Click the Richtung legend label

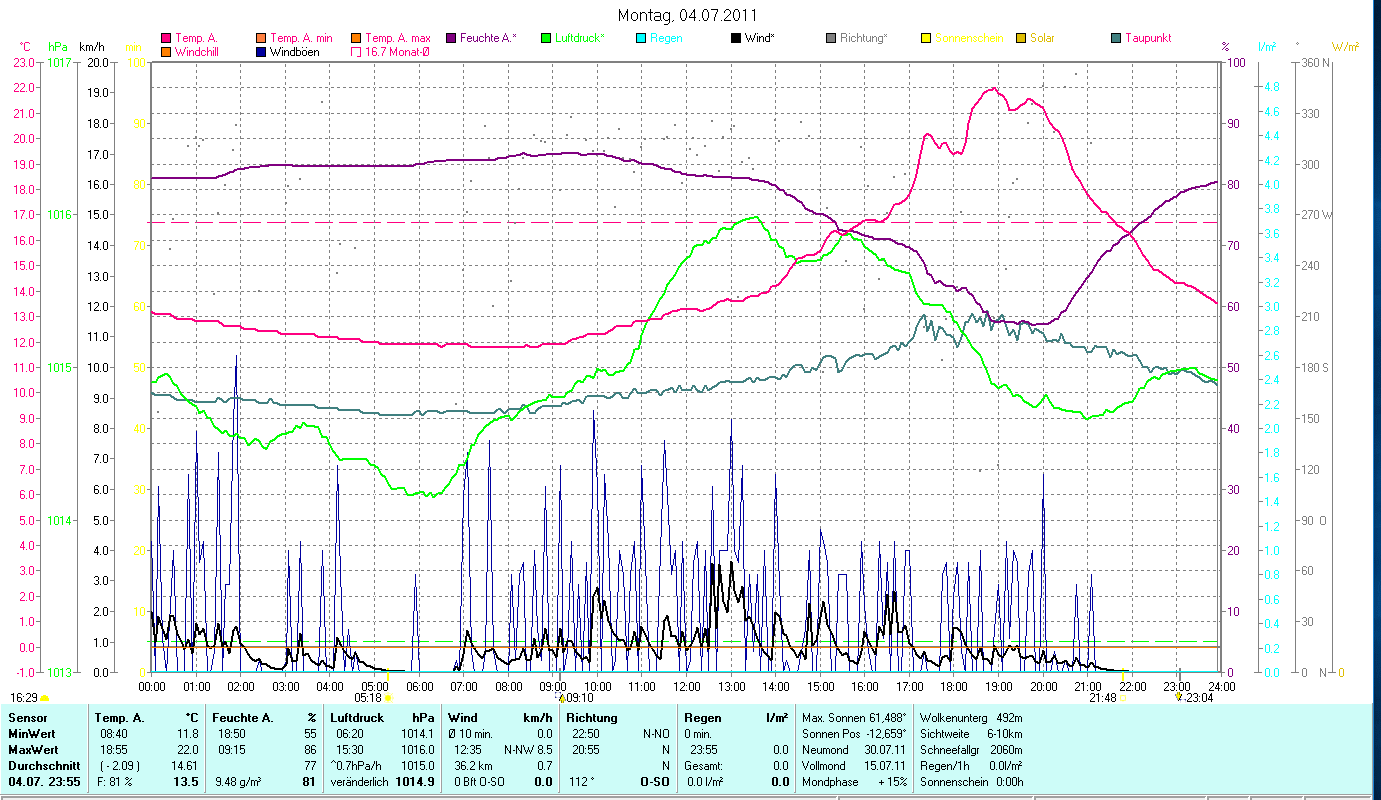click(x=863, y=38)
